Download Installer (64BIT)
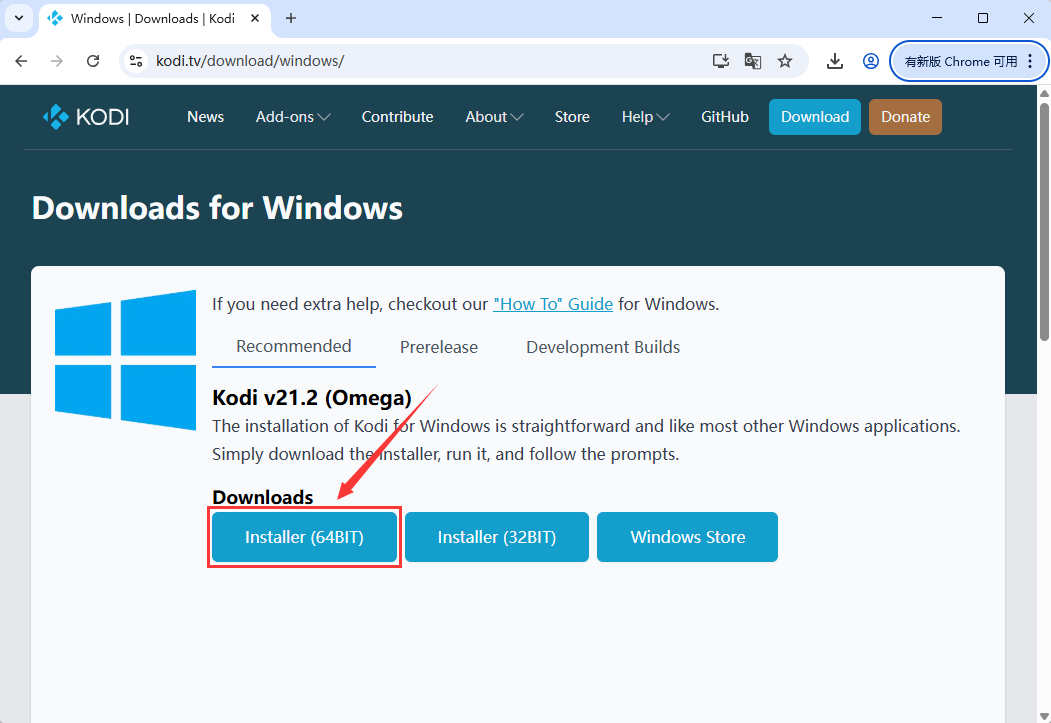This screenshot has height=723, width=1051. pyautogui.click(x=304, y=537)
